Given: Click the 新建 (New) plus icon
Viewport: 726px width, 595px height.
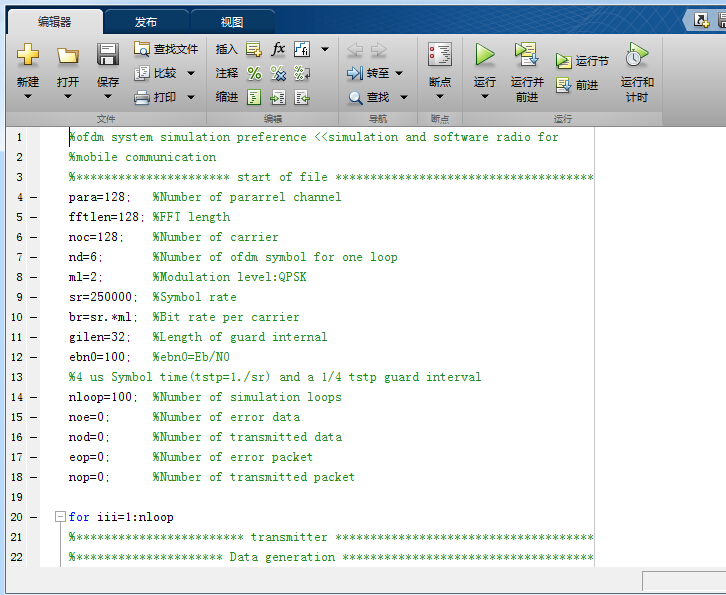Looking at the screenshot, I should [28, 54].
